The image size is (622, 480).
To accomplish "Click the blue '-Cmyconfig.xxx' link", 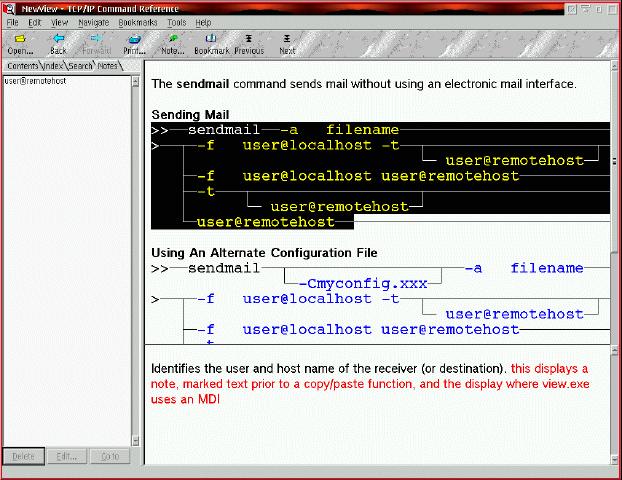I will [x=363, y=284].
